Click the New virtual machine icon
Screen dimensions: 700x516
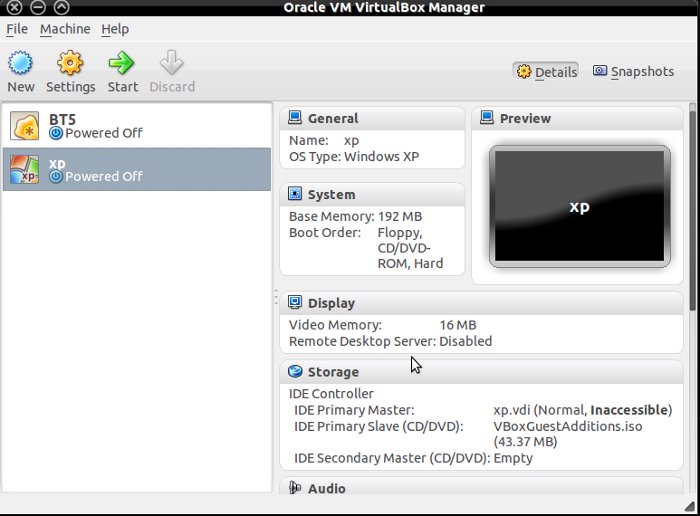(20, 62)
